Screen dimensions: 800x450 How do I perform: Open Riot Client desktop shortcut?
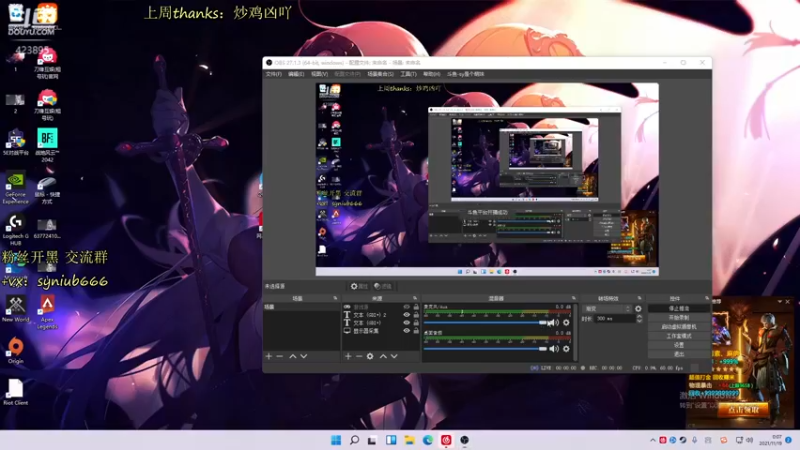coord(15,392)
